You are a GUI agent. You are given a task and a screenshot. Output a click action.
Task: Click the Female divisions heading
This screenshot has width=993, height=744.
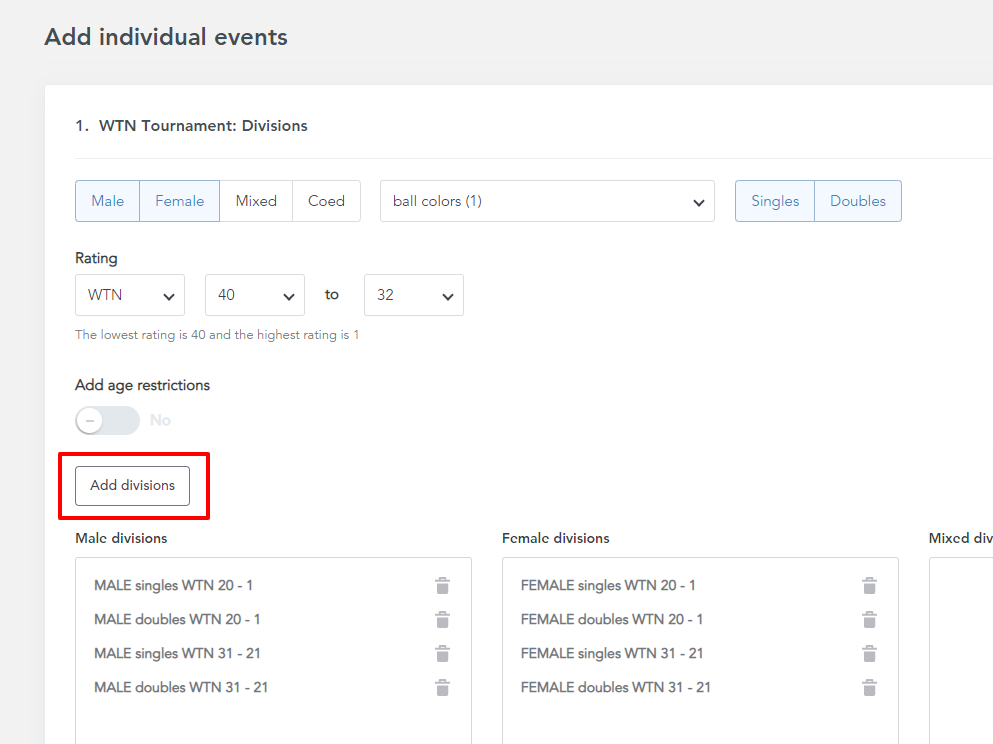[x=555, y=538]
